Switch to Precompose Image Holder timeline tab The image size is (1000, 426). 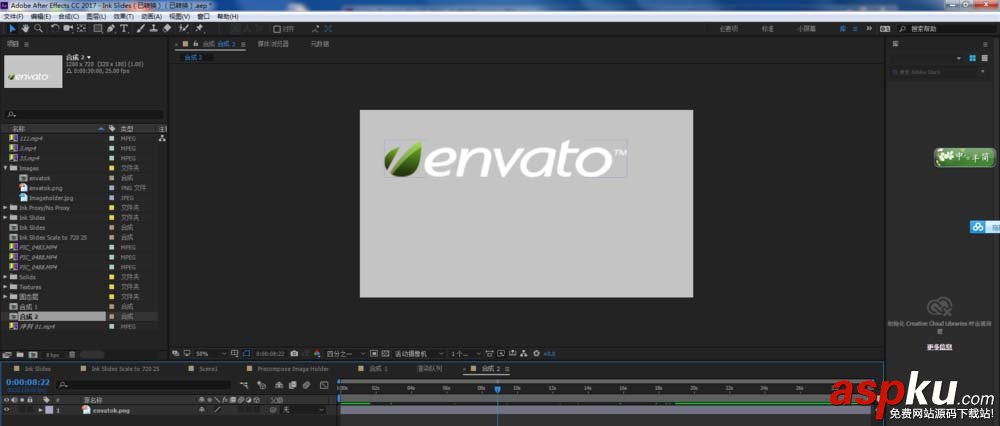[293, 369]
